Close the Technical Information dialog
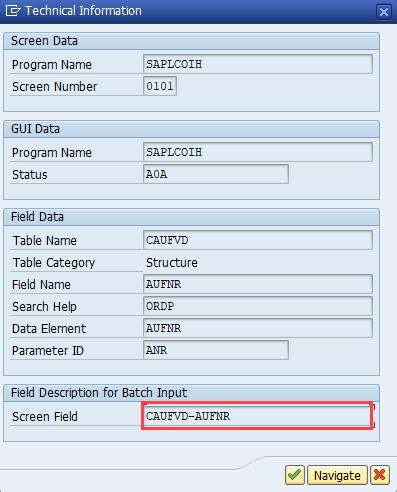 click(384, 12)
